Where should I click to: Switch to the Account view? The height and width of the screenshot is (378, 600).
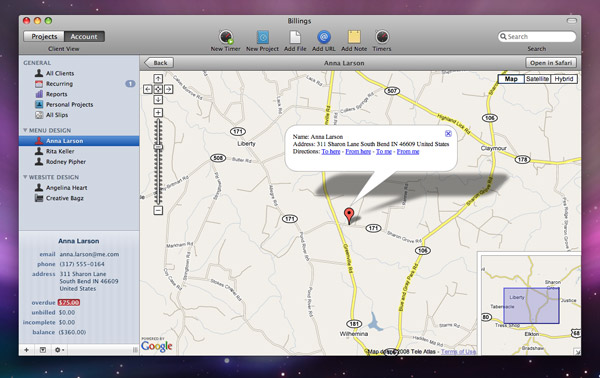coord(84,36)
